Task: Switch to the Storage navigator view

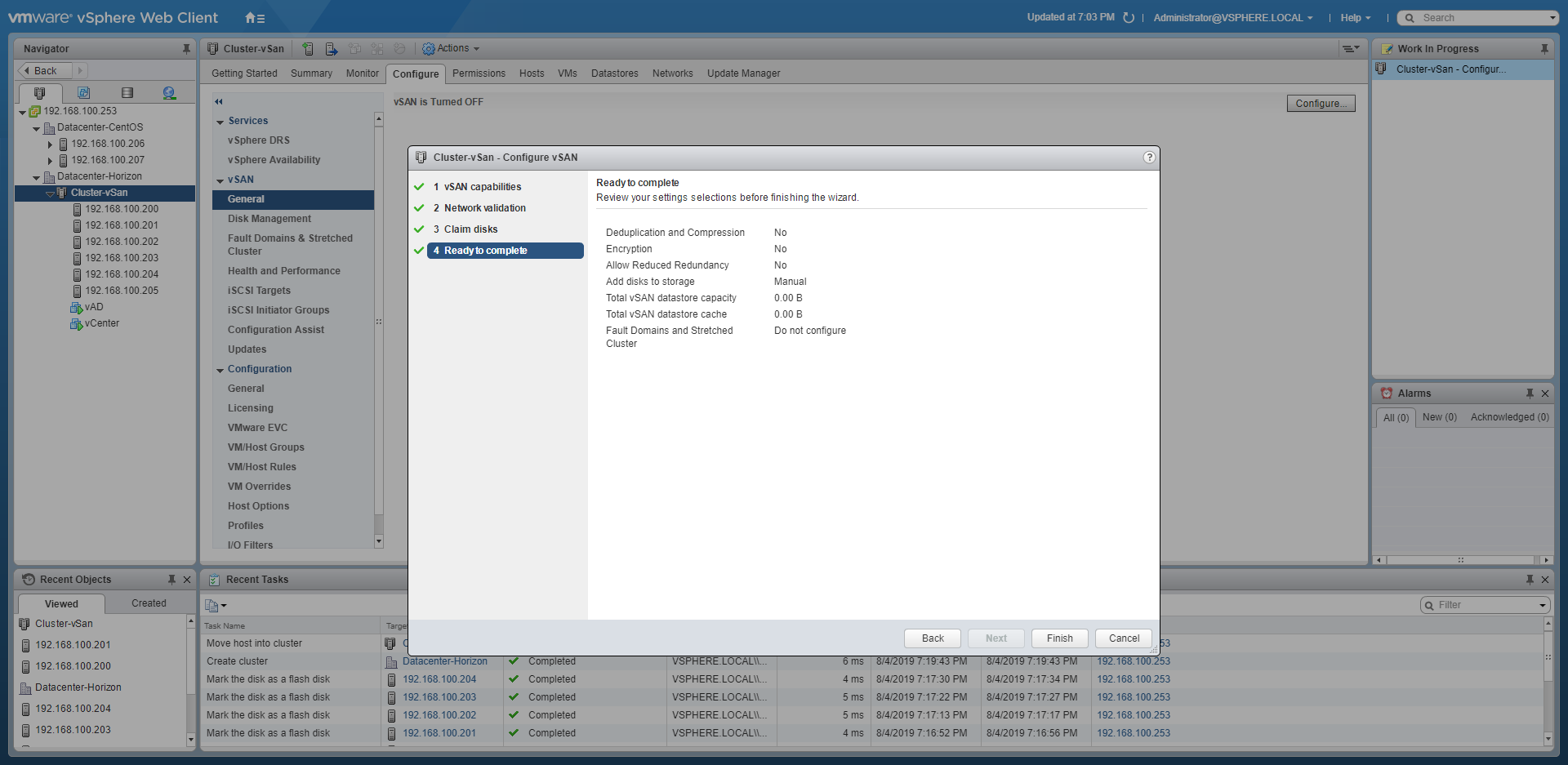Action: (x=127, y=93)
